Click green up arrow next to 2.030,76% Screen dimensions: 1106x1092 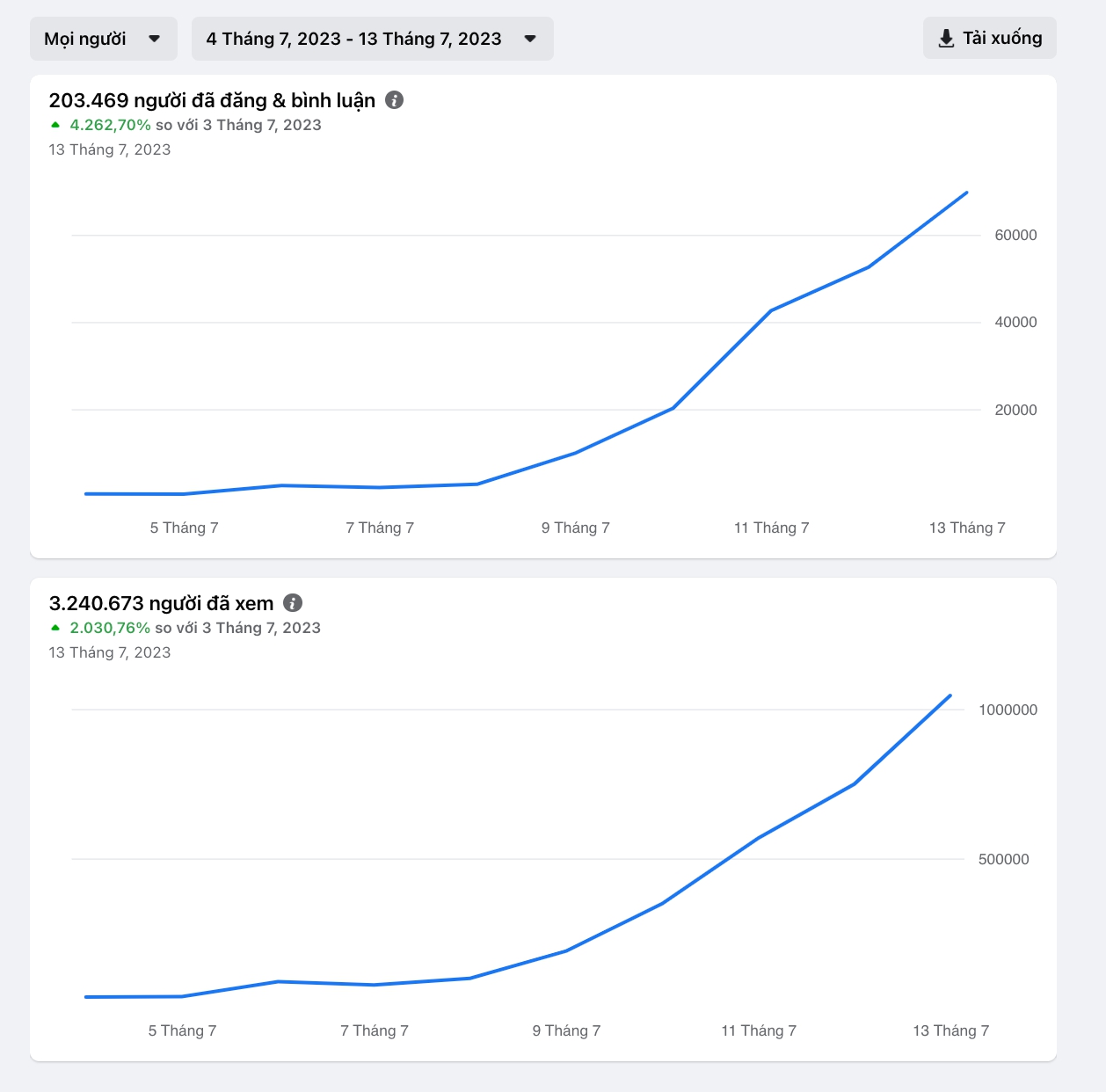click(55, 628)
